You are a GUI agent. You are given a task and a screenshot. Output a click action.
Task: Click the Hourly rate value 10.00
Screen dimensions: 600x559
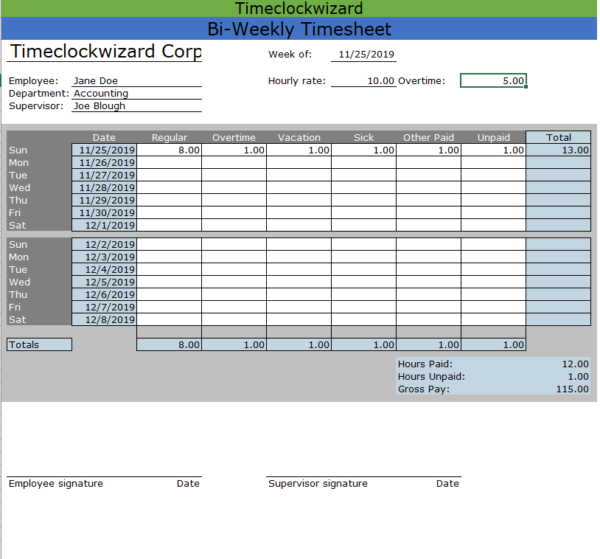(364, 81)
